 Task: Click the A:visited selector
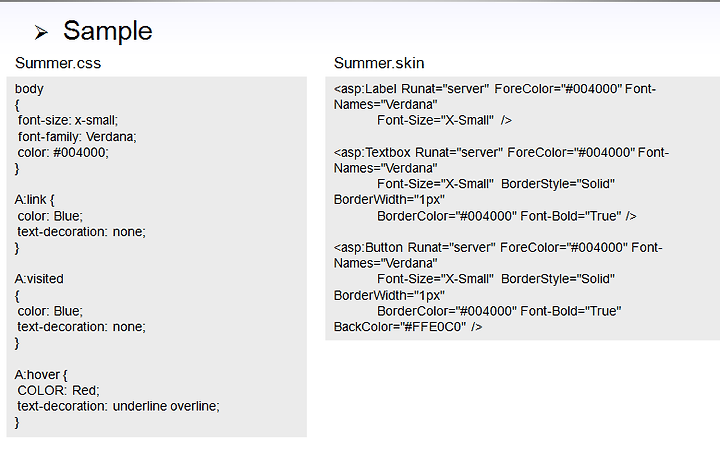[x=39, y=279]
